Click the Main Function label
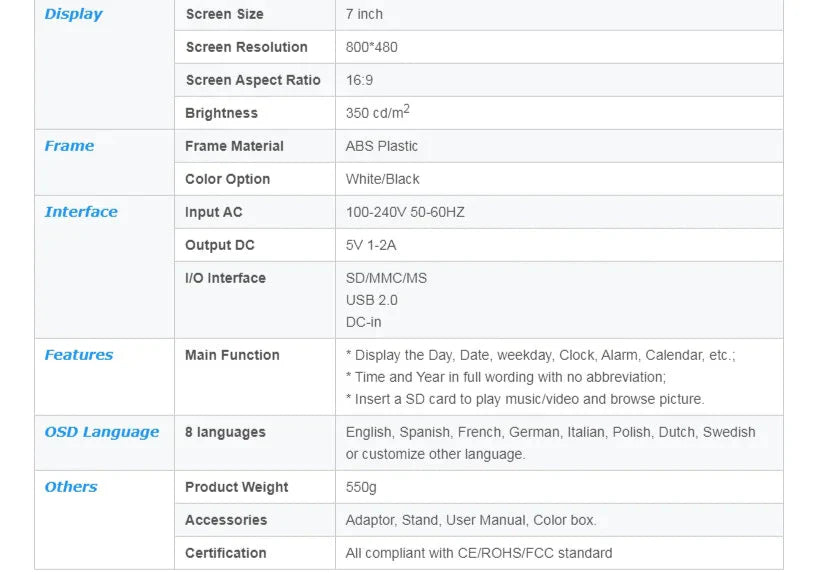The image size is (820, 575). [232, 355]
